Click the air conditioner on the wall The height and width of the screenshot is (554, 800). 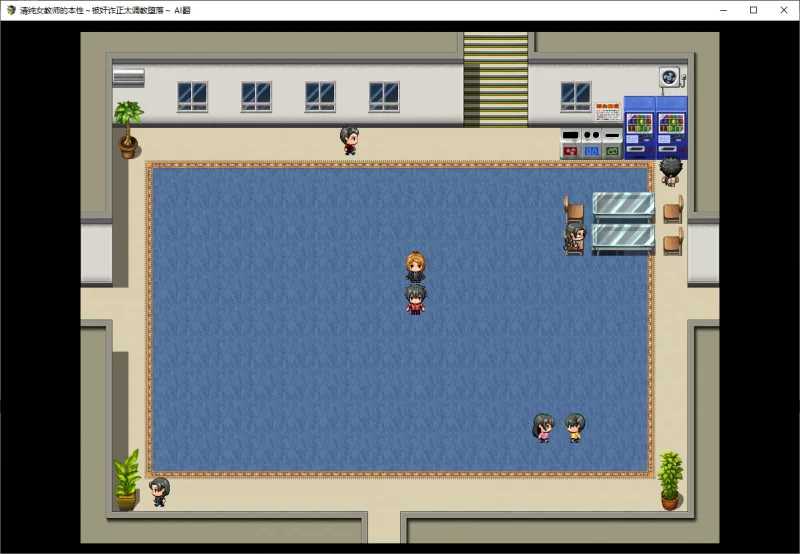[128, 76]
